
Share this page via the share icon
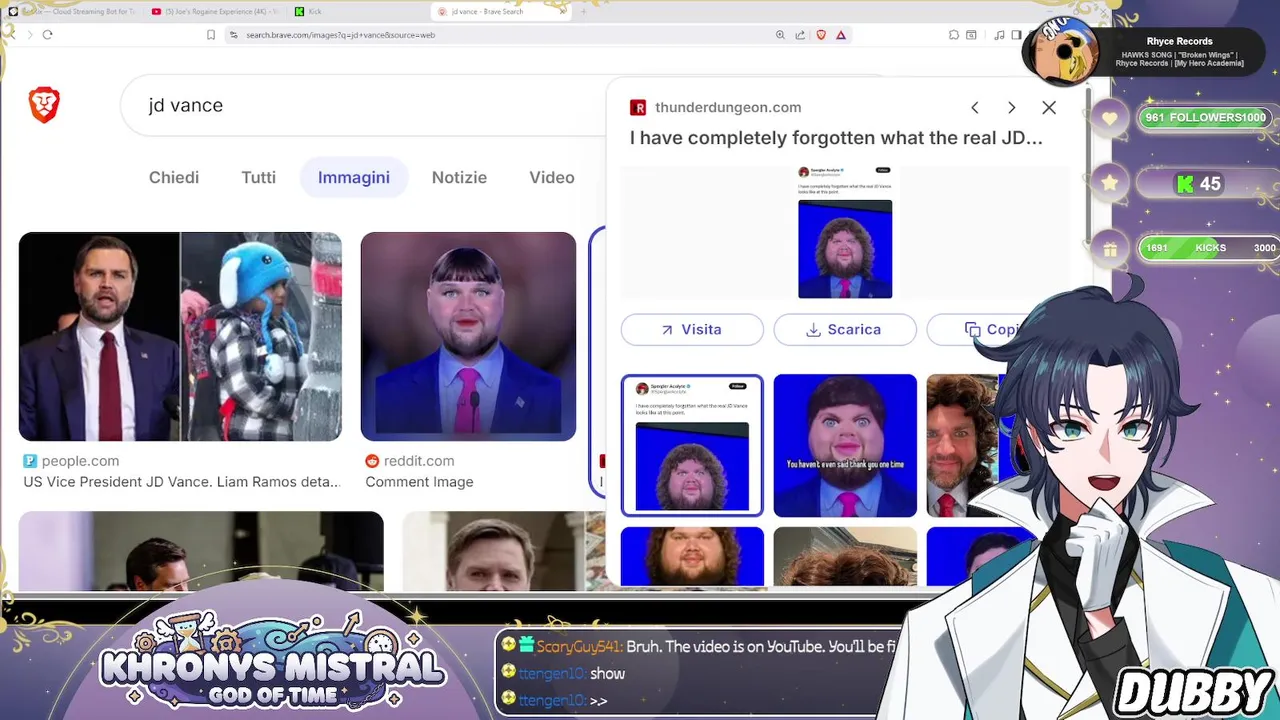[800, 34]
